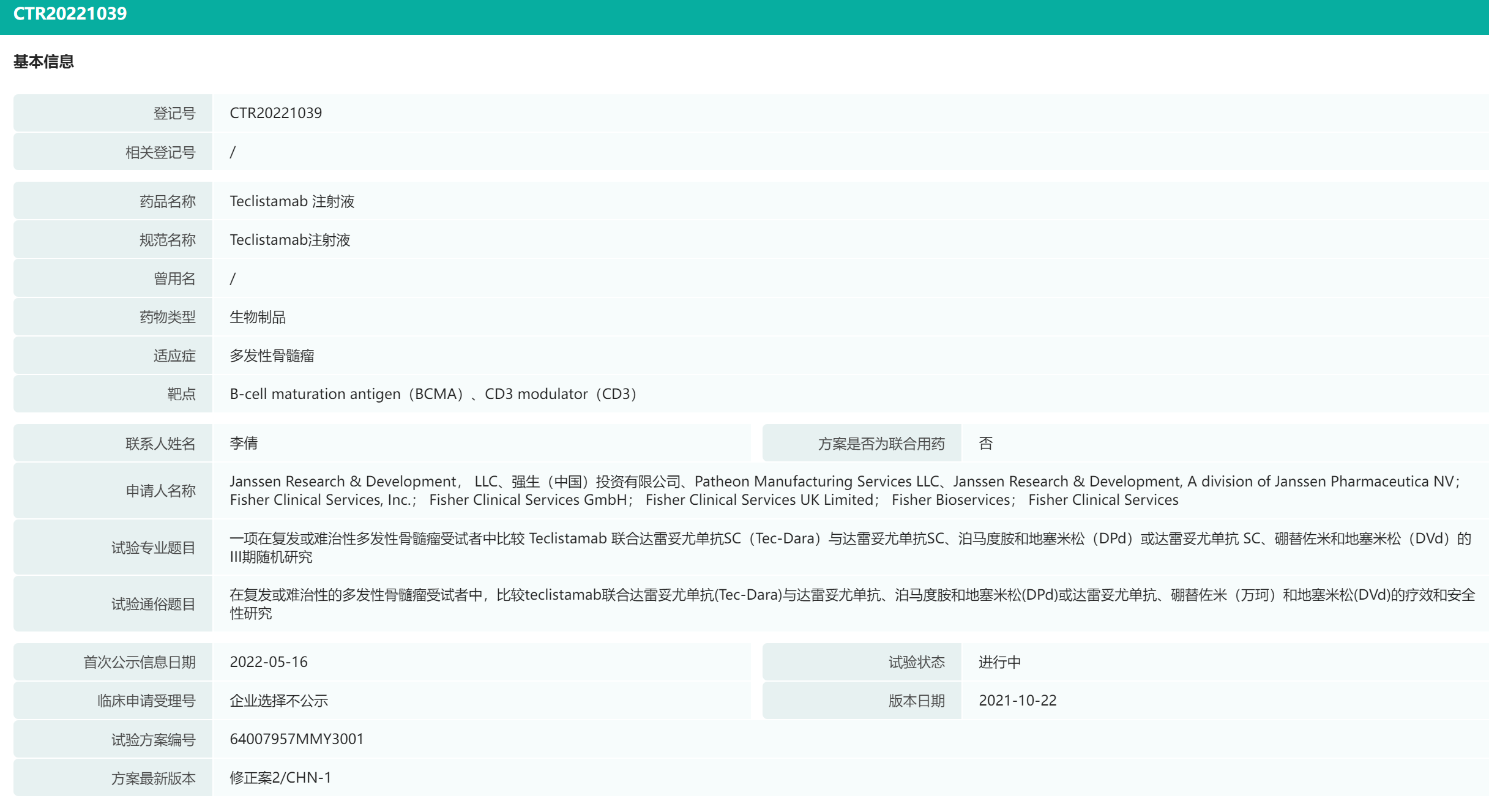This screenshot has height=812, width=1489.
Task: Click drug name Teclistamab 注射液
Action: 291,201
